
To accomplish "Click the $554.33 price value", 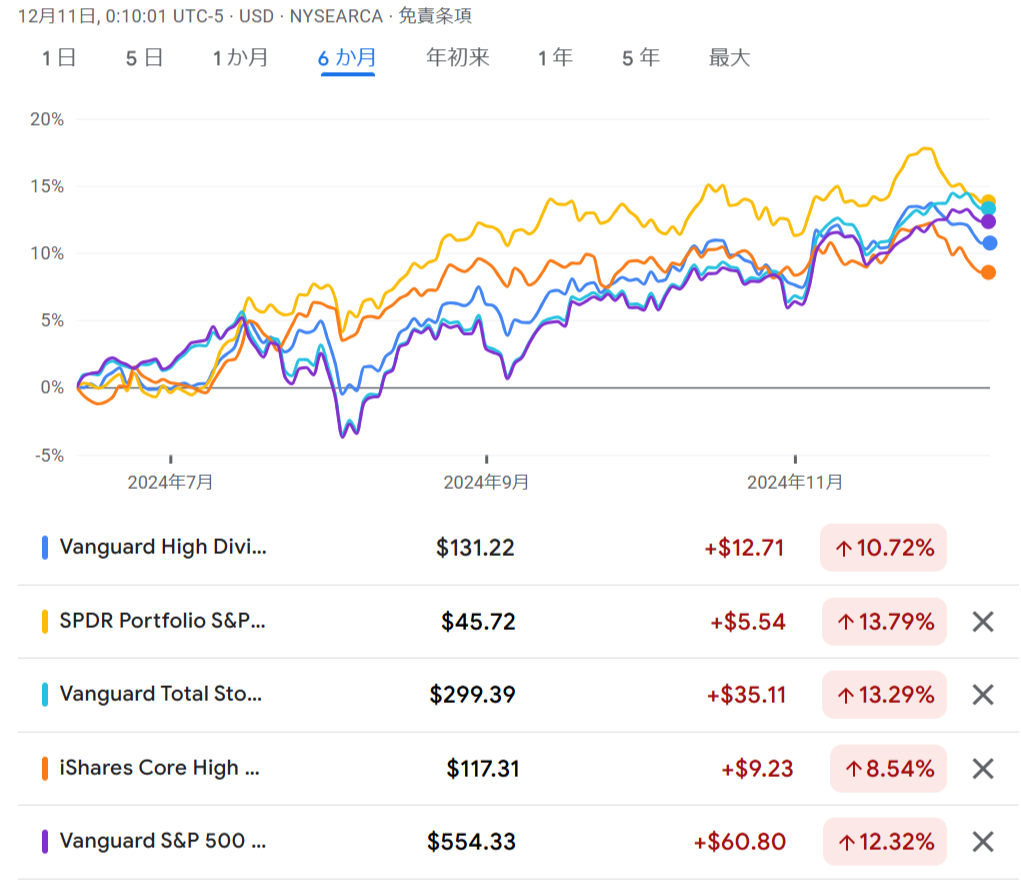I will pyautogui.click(x=471, y=842).
